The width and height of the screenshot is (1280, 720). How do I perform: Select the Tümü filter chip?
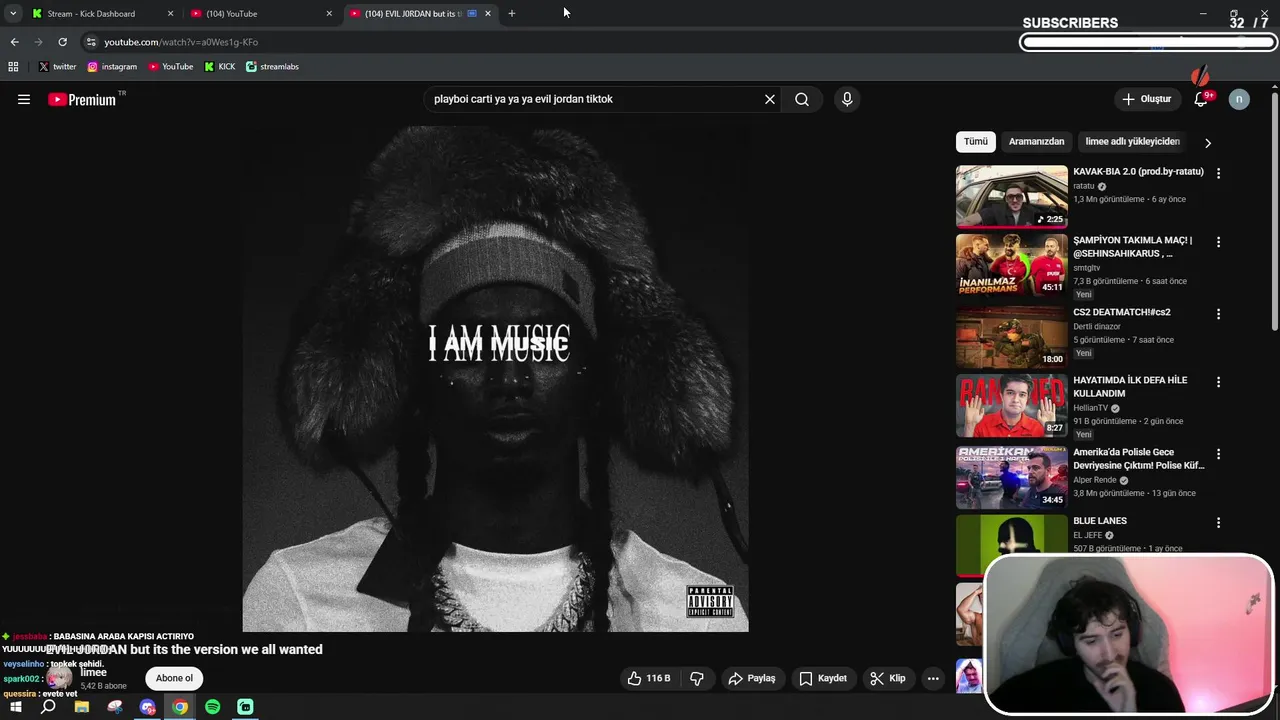(975, 142)
